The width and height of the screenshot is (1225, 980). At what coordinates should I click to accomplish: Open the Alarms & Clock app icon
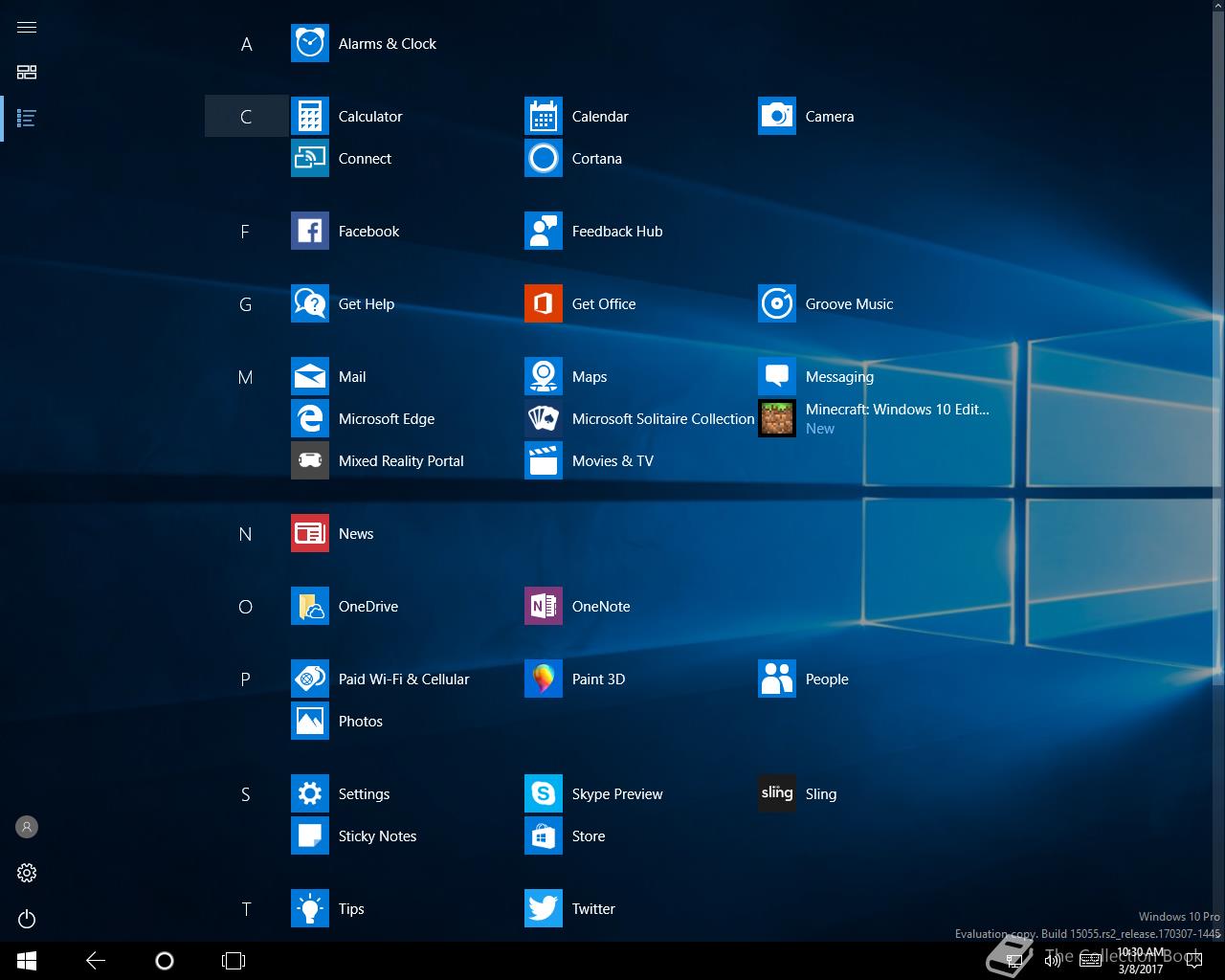pos(310,43)
